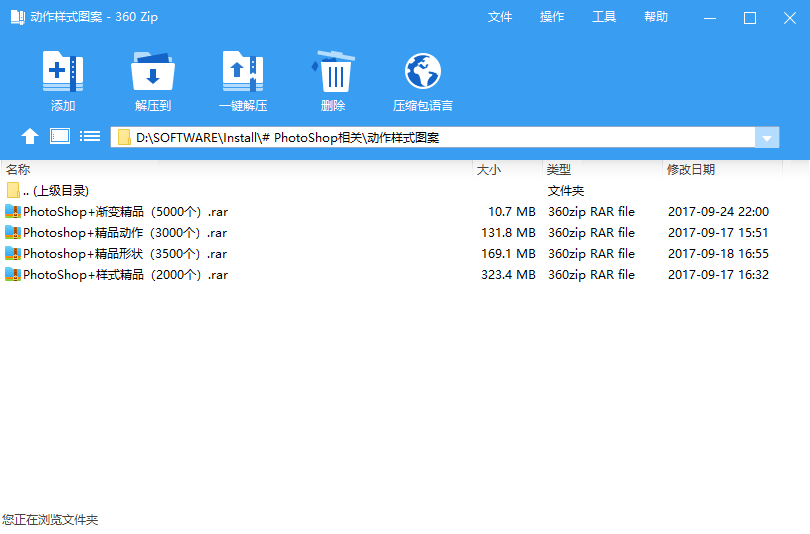
Task: Sort files by the 修改日期 column header
Action: (x=691, y=170)
